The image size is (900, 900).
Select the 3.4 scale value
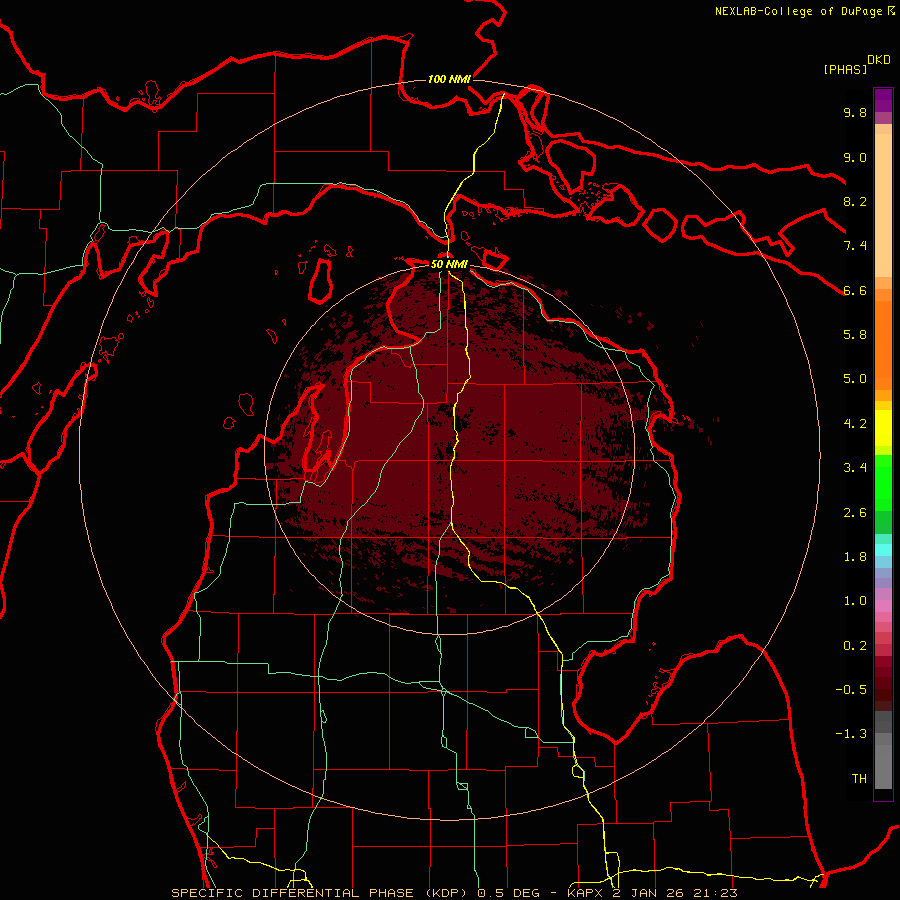coord(855,468)
